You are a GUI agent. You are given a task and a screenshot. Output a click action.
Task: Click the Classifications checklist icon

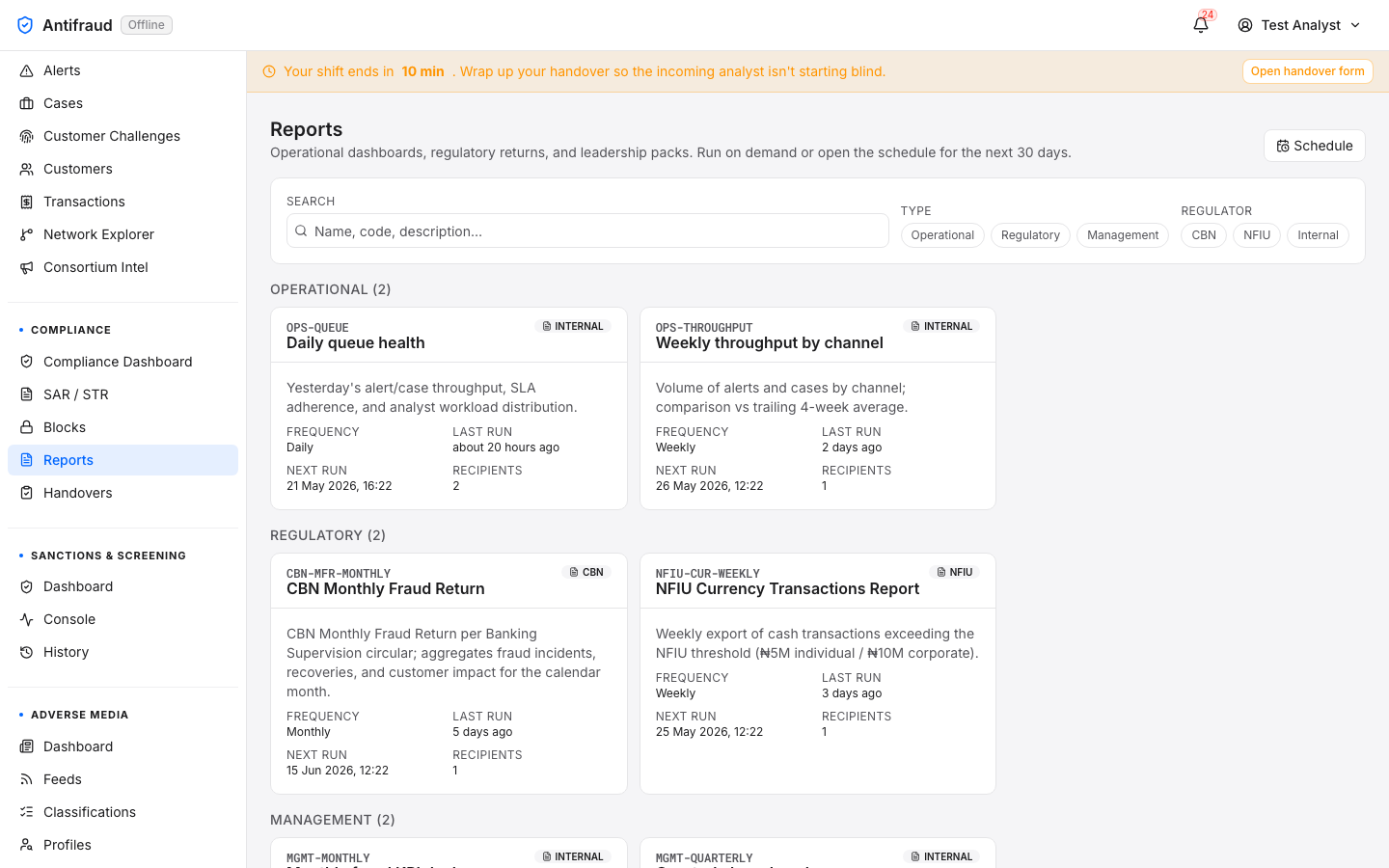pos(27,812)
